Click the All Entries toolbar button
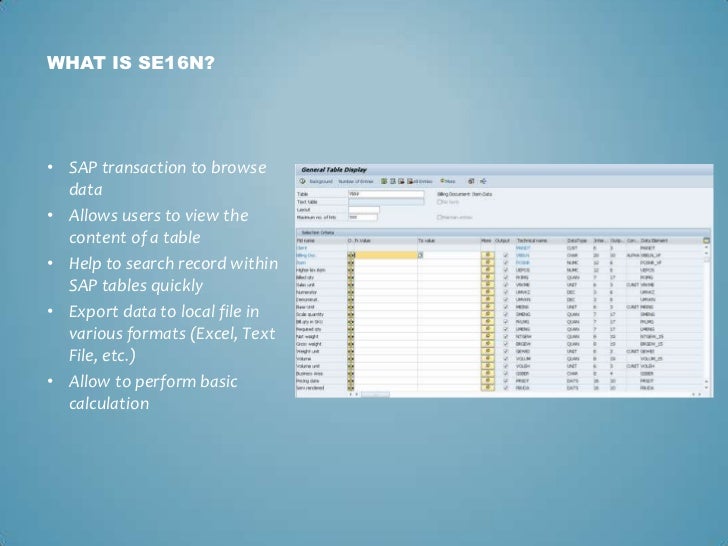The image size is (728, 546). pos(420,182)
